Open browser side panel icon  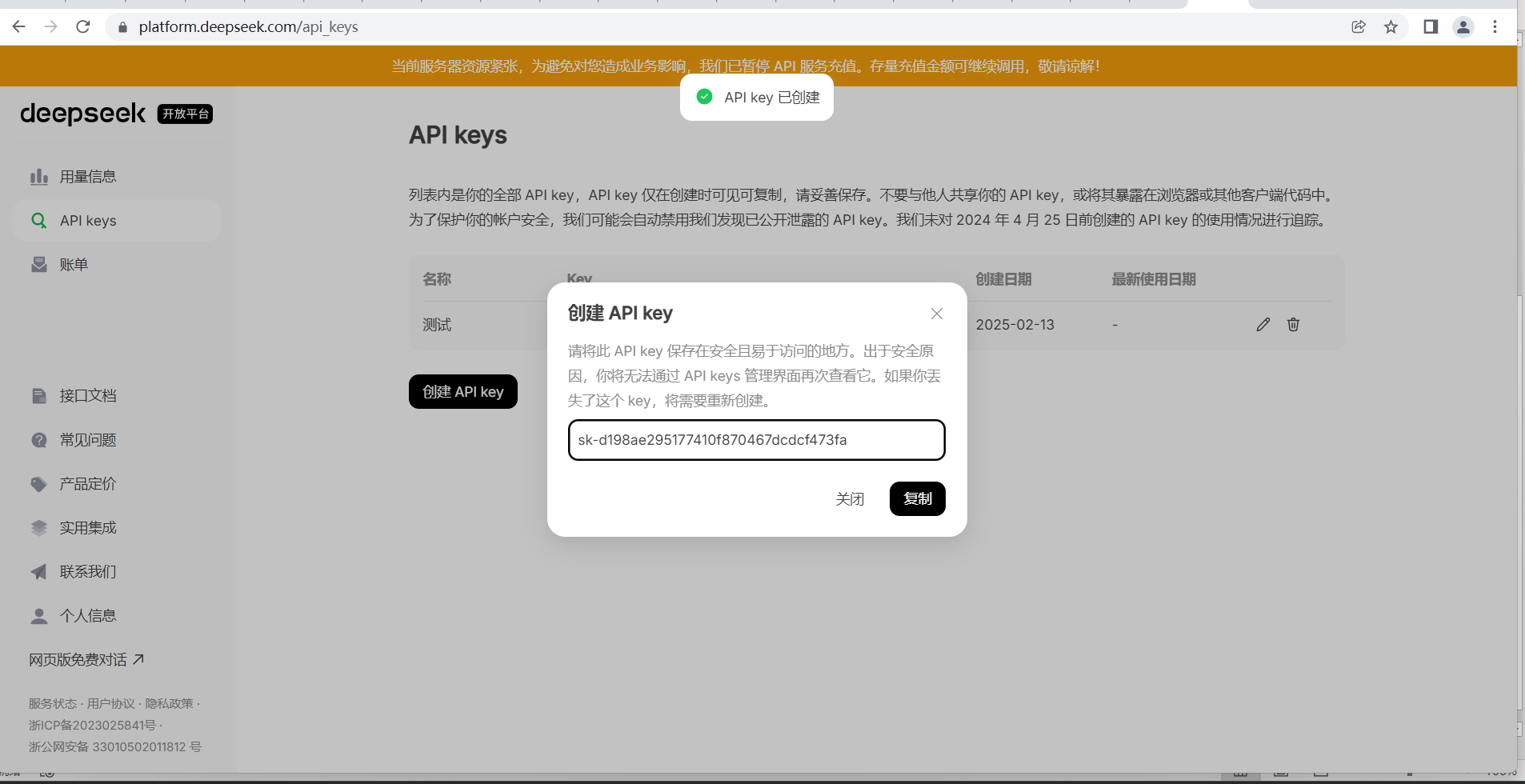point(1431,26)
